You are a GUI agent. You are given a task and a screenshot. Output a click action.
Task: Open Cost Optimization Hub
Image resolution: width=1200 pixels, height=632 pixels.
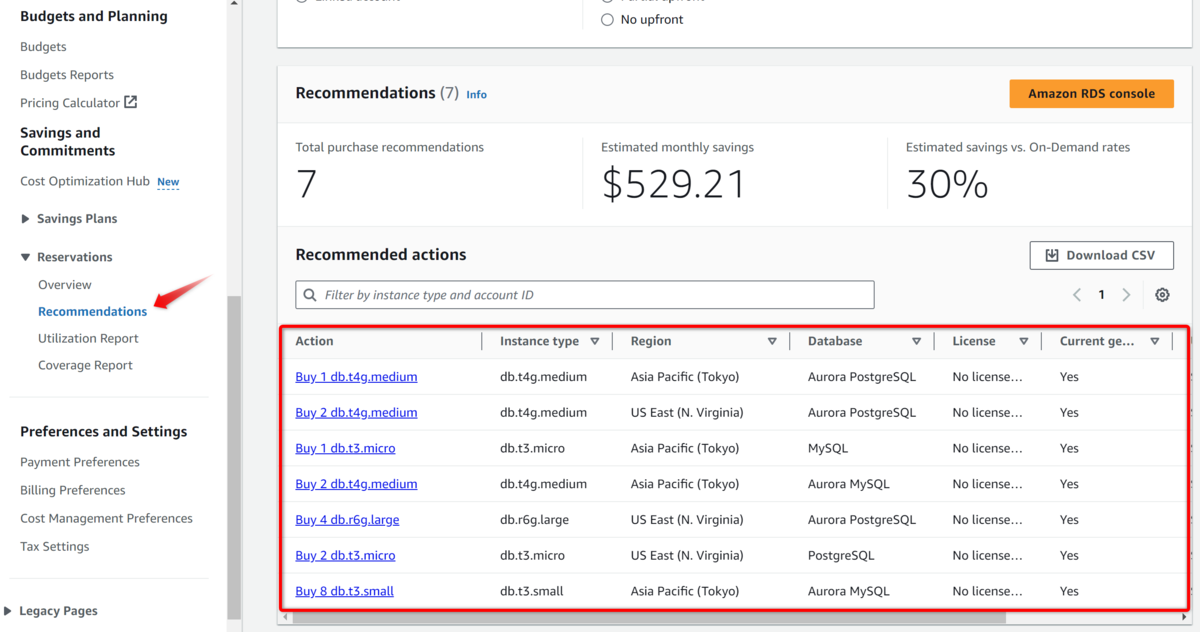[x=85, y=181]
